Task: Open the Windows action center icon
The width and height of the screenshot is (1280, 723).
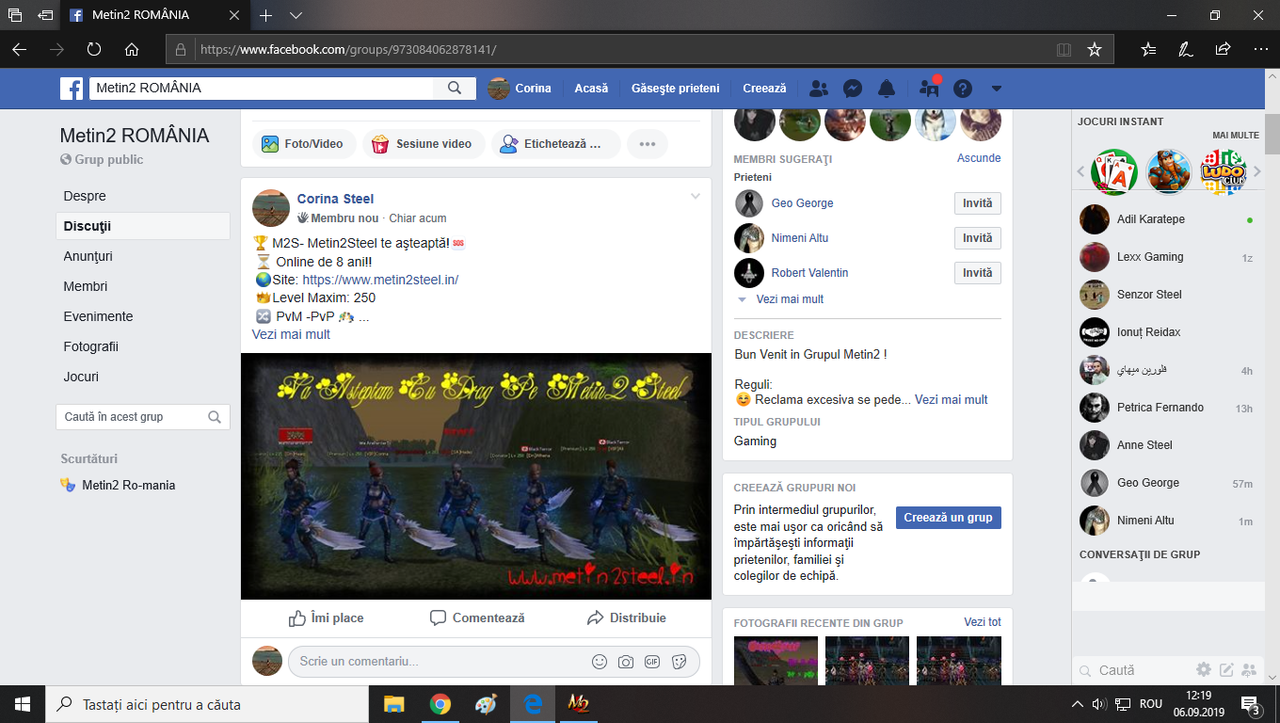Action: pos(1250,704)
